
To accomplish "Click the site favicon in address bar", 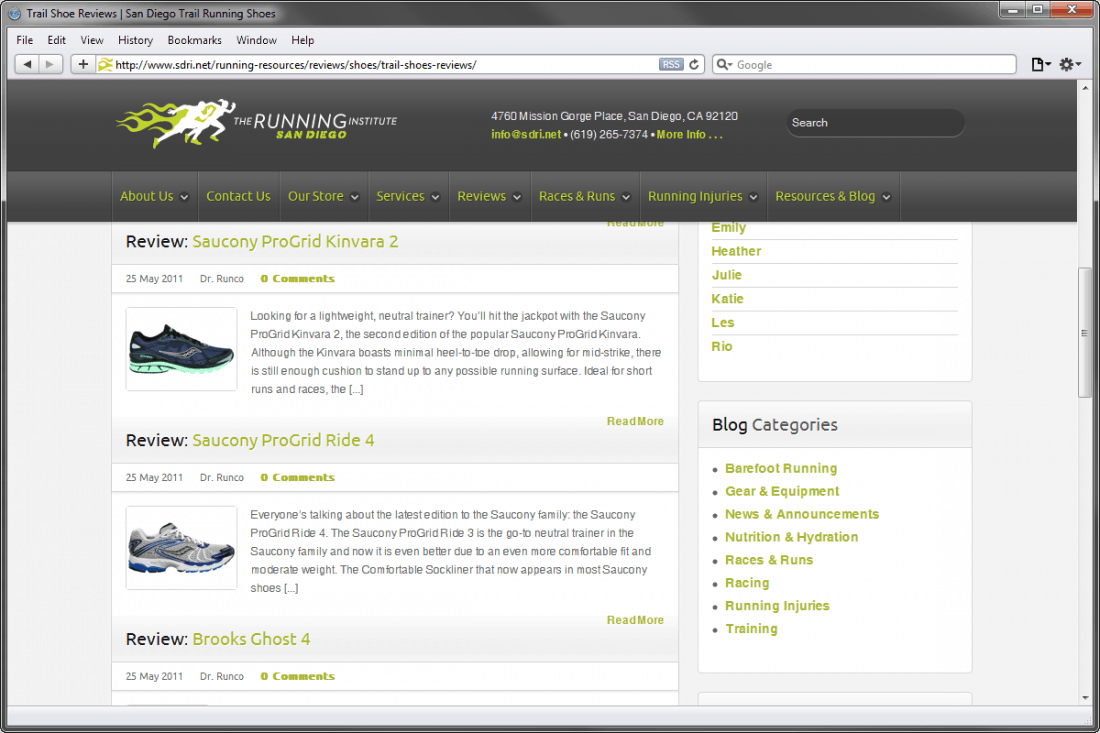I will coord(105,65).
